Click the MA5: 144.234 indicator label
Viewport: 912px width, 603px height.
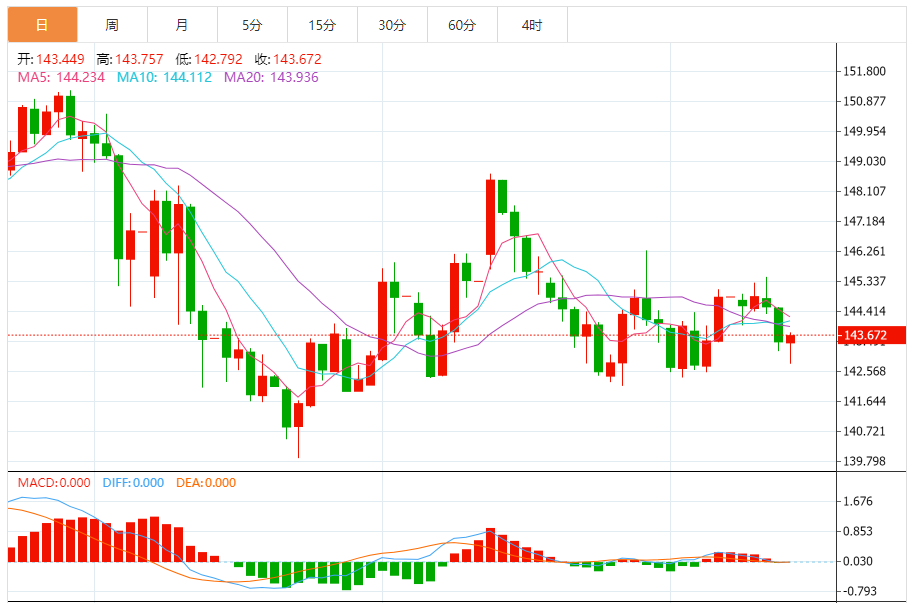61,77
